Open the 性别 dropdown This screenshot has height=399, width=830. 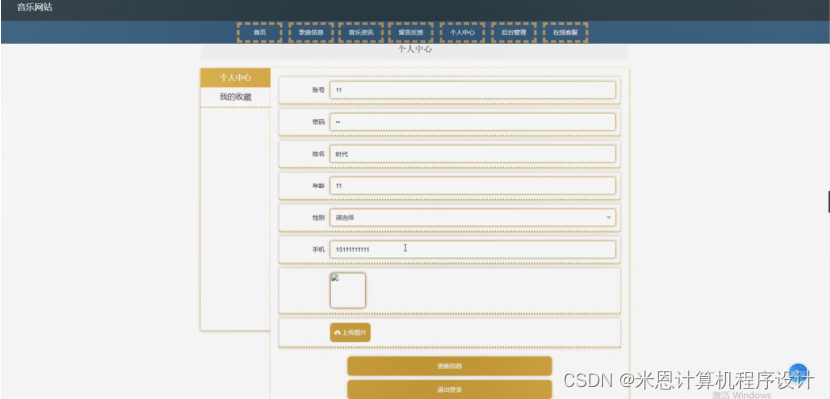point(473,217)
